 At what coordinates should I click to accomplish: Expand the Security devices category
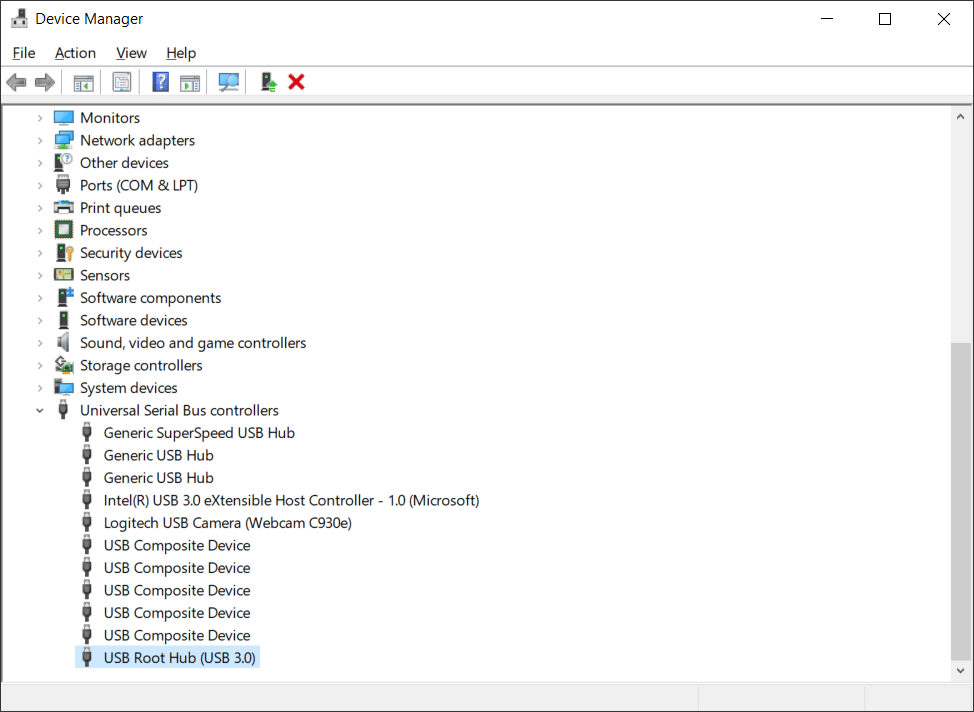40,253
